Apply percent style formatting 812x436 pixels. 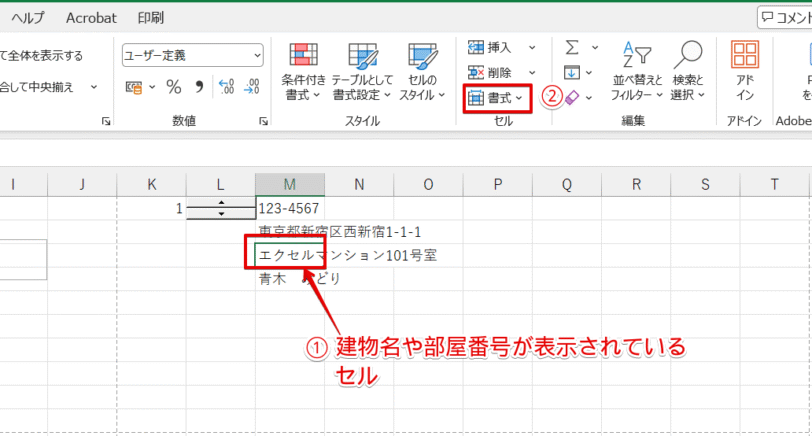coord(174,87)
